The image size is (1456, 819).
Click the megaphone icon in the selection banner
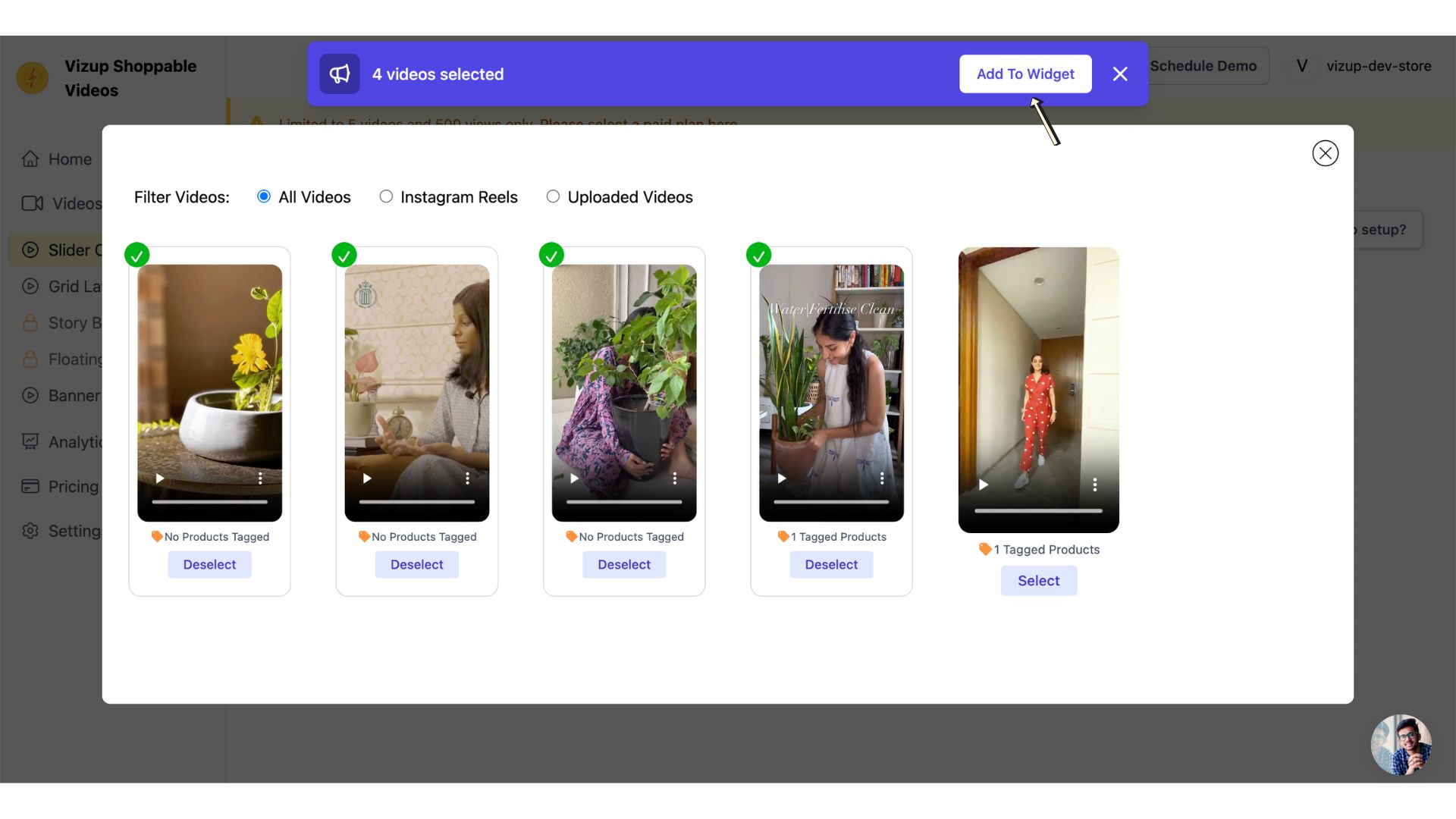coord(339,74)
